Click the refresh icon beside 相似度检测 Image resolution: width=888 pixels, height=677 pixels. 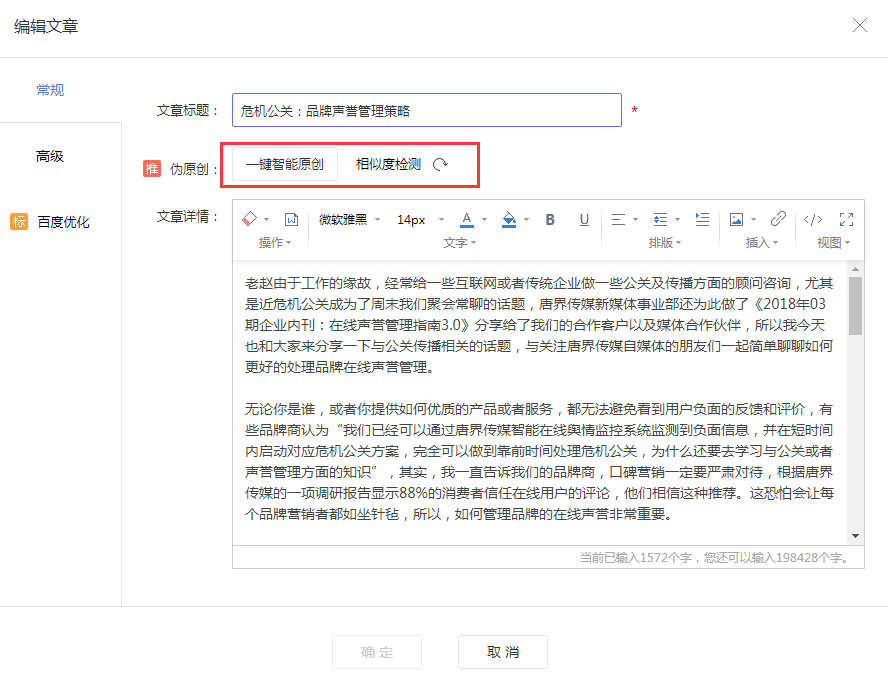pos(440,164)
